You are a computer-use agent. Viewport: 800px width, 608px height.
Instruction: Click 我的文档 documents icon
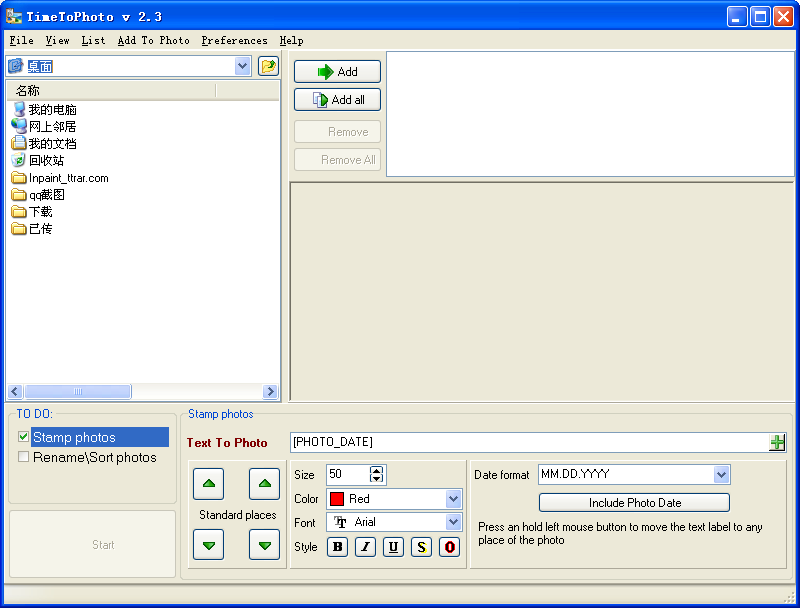[x=19, y=143]
